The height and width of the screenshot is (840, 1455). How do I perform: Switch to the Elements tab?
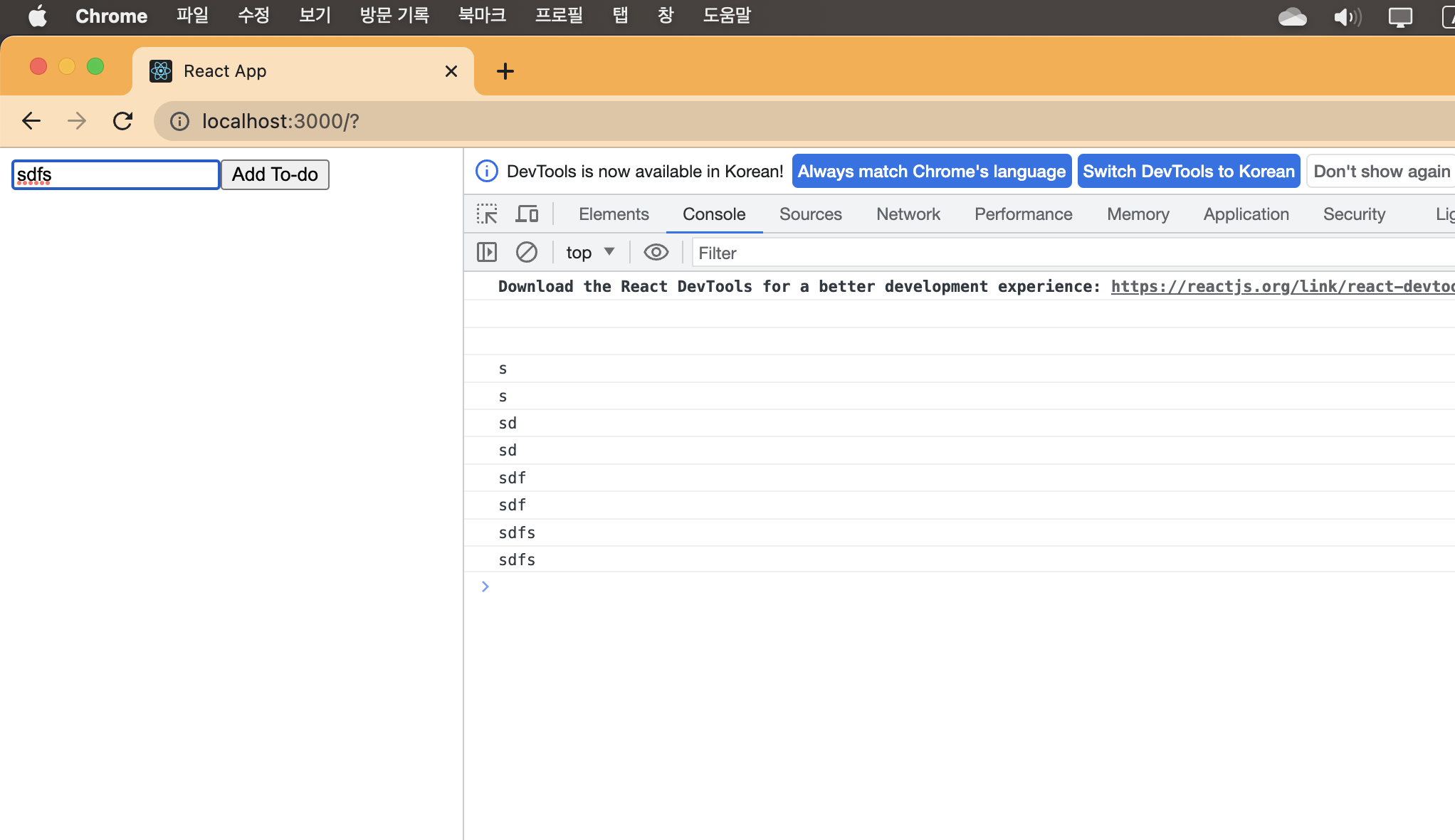(614, 214)
